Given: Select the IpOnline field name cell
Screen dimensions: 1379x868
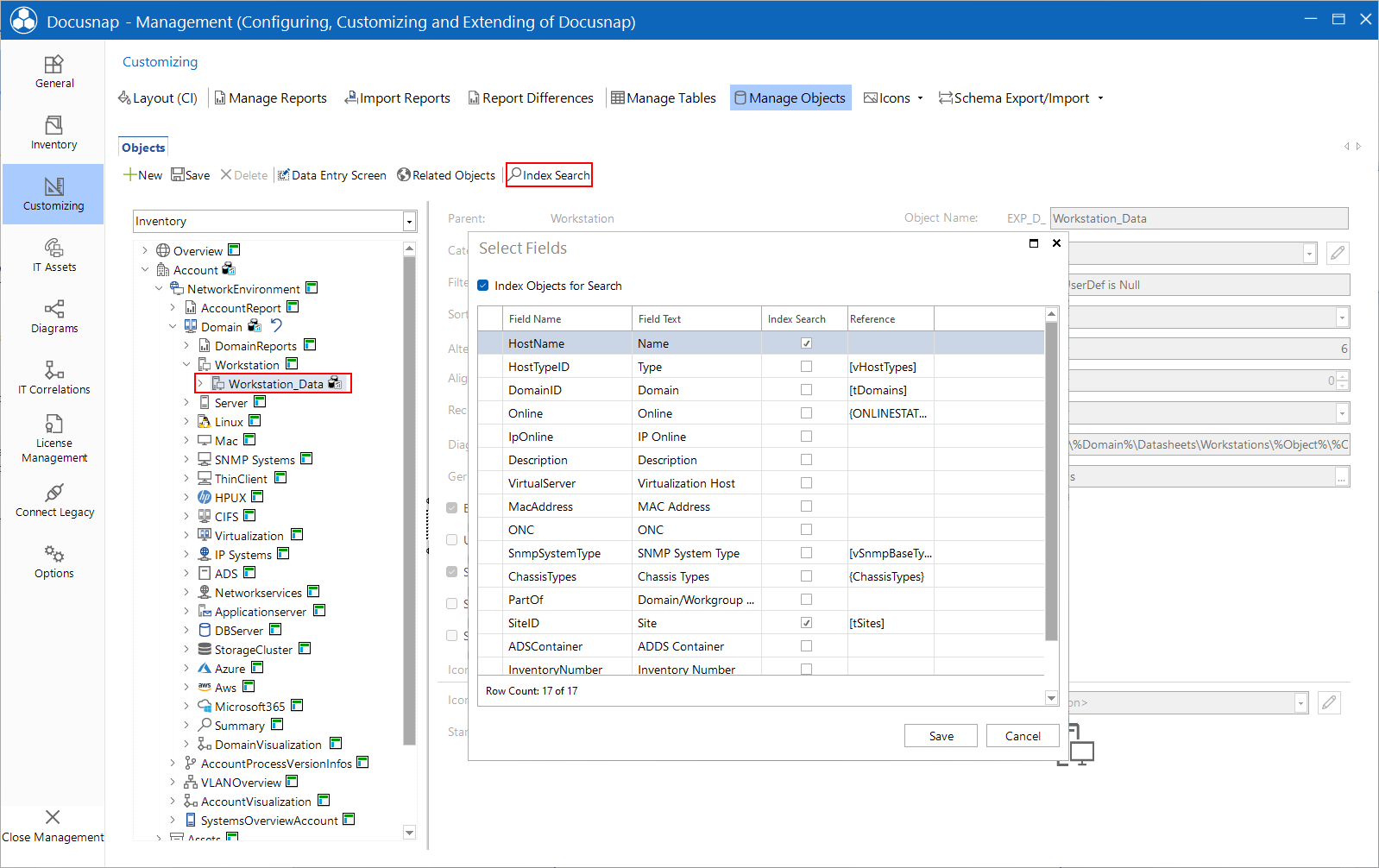Looking at the screenshot, I should pos(567,437).
